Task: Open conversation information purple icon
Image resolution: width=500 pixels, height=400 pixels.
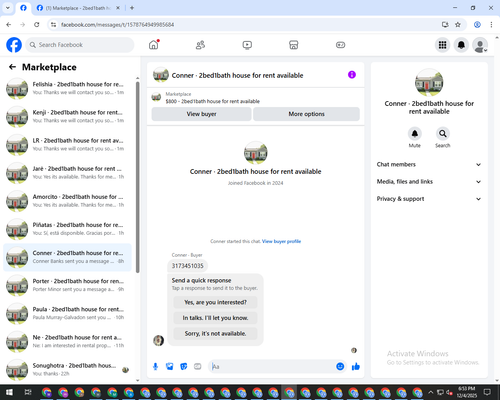Action: tap(352, 75)
